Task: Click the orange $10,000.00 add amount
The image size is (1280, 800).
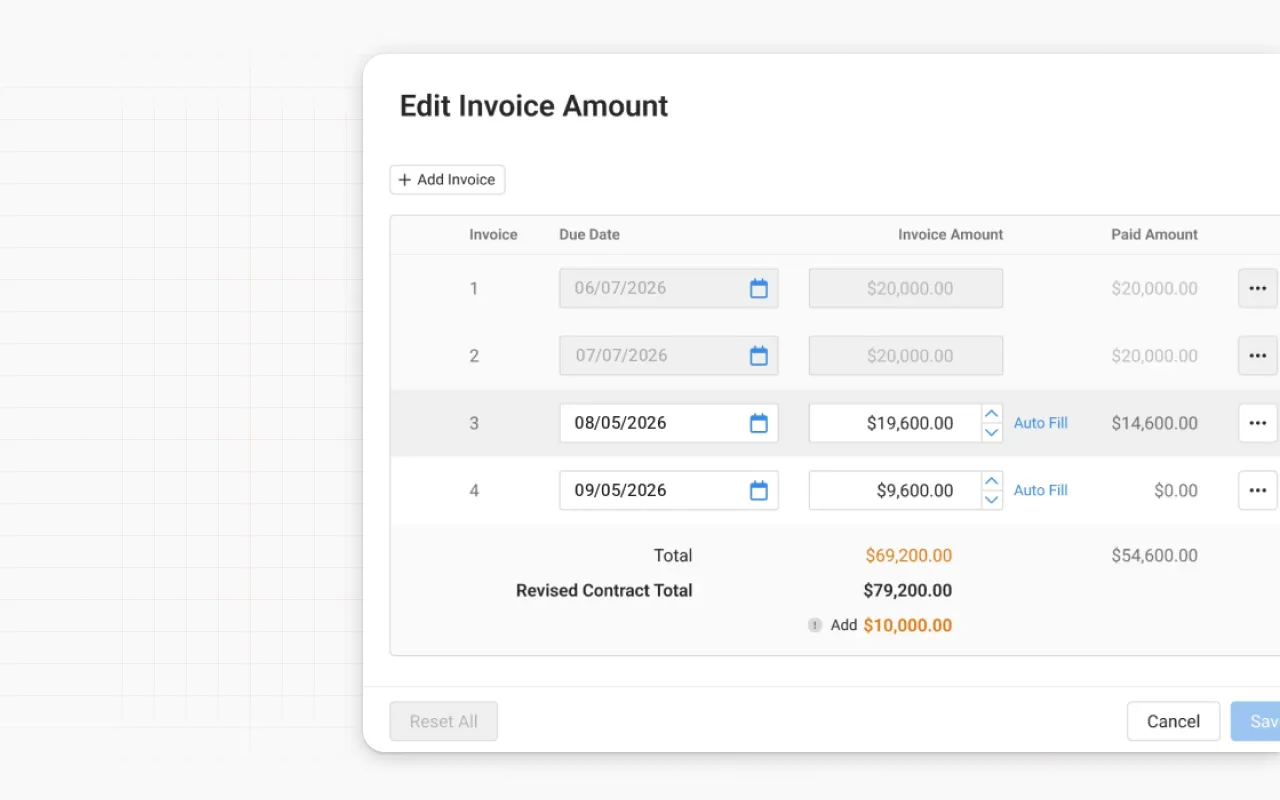Action: [x=908, y=626]
